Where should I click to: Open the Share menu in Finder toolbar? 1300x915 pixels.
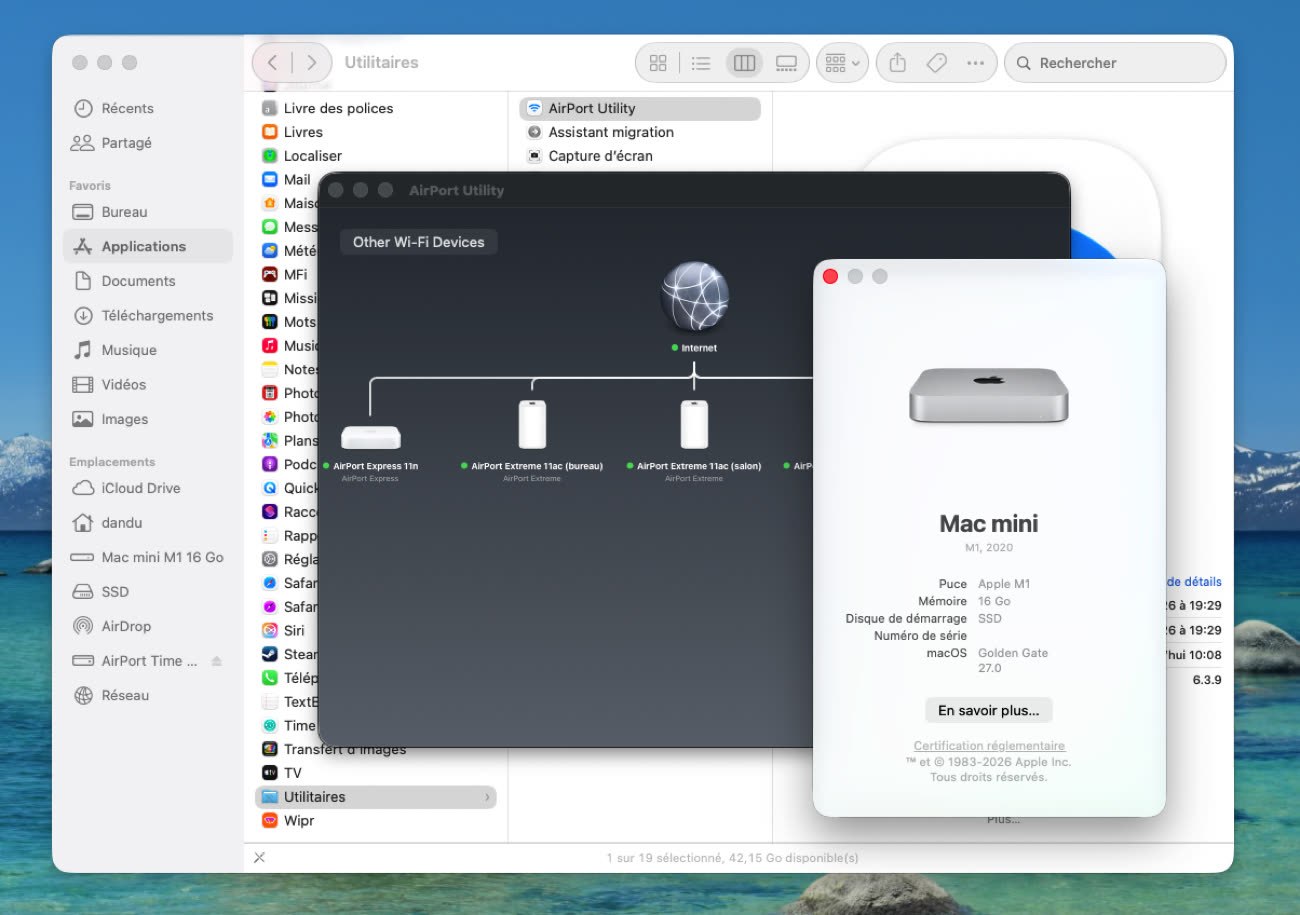point(898,63)
